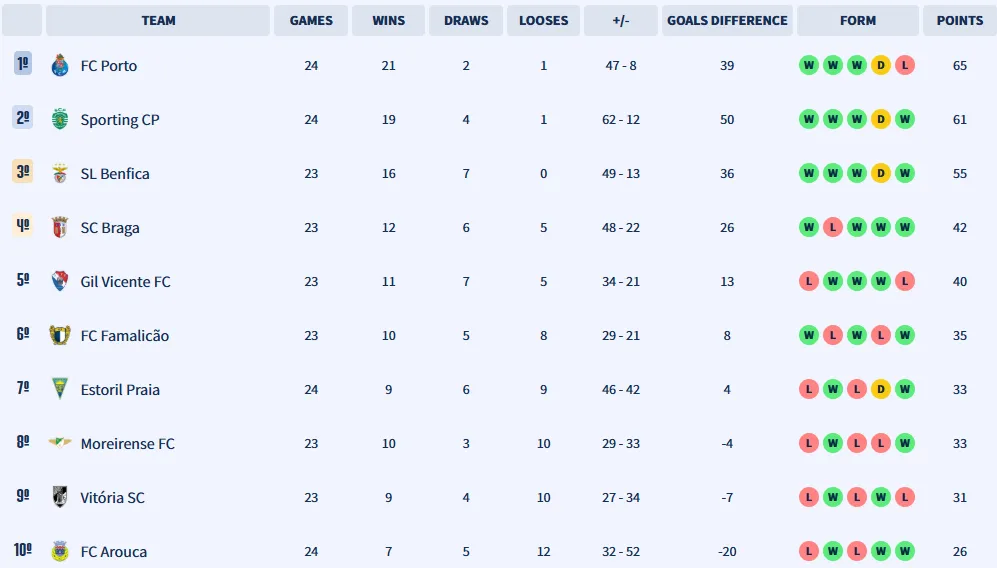Click the SC Braga club crest
The width and height of the screenshot is (997, 568).
tap(59, 228)
